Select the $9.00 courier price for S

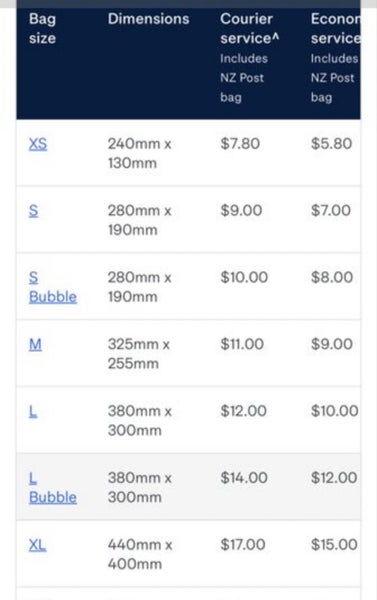point(241,210)
